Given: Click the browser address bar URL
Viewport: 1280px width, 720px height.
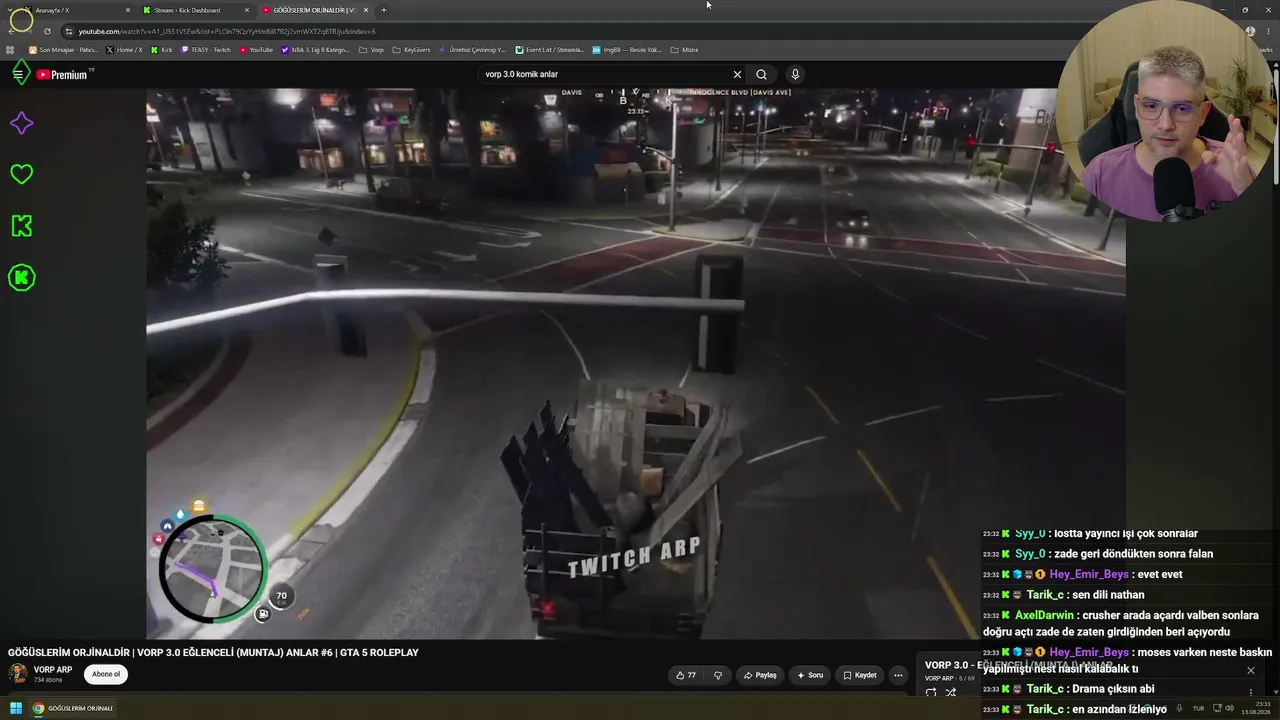Looking at the screenshot, I should point(227,31).
